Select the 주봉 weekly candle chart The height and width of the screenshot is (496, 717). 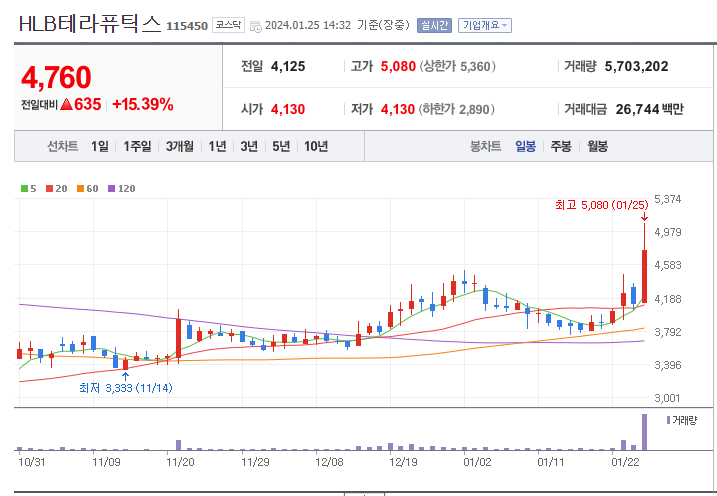[561, 146]
